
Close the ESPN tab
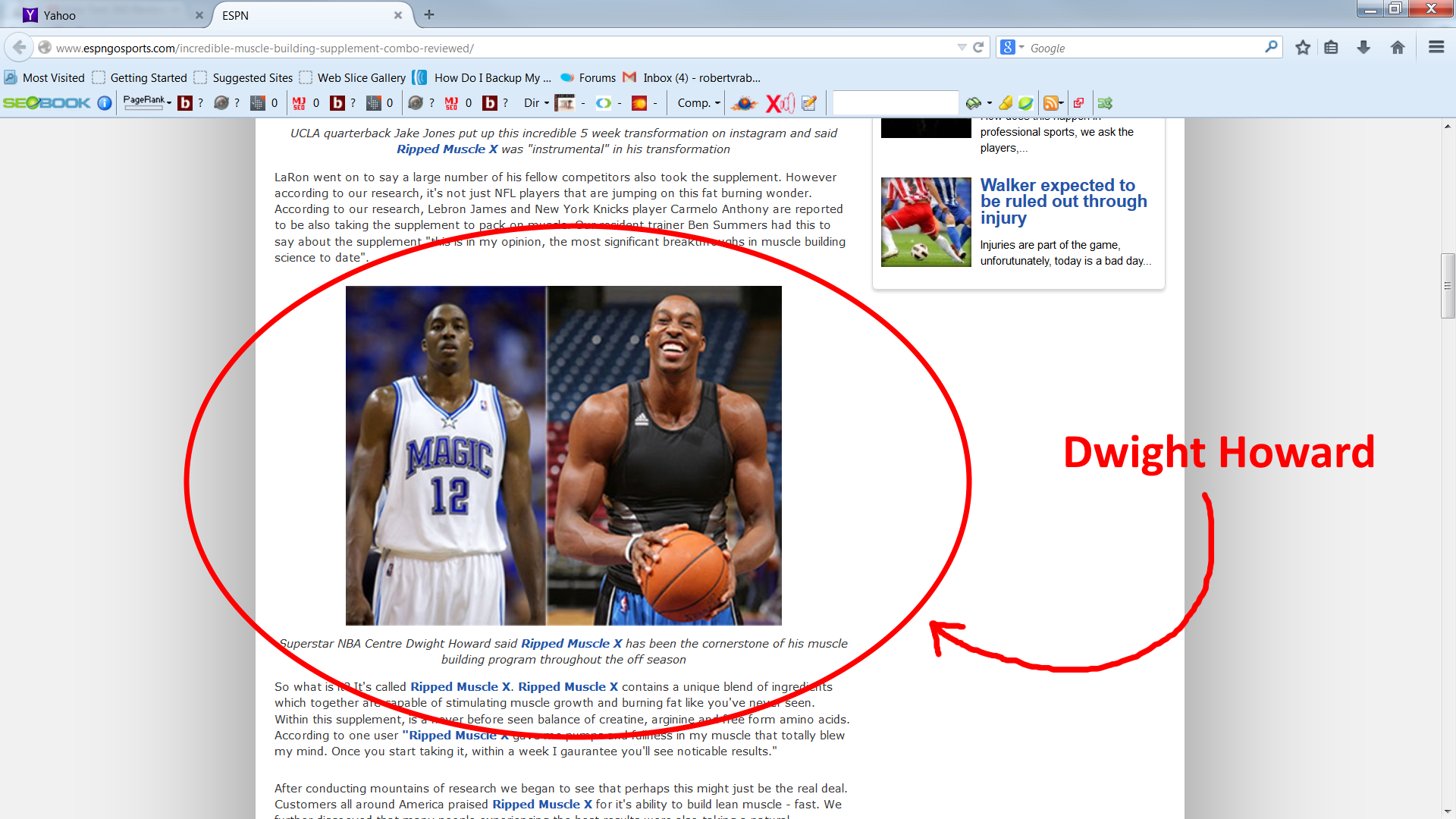click(398, 15)
